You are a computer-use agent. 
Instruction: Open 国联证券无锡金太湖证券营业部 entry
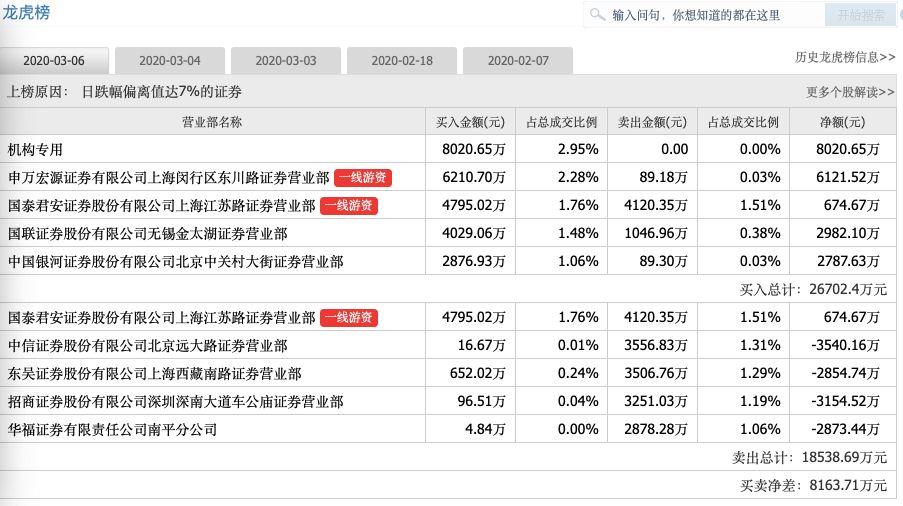coord(147,233)
